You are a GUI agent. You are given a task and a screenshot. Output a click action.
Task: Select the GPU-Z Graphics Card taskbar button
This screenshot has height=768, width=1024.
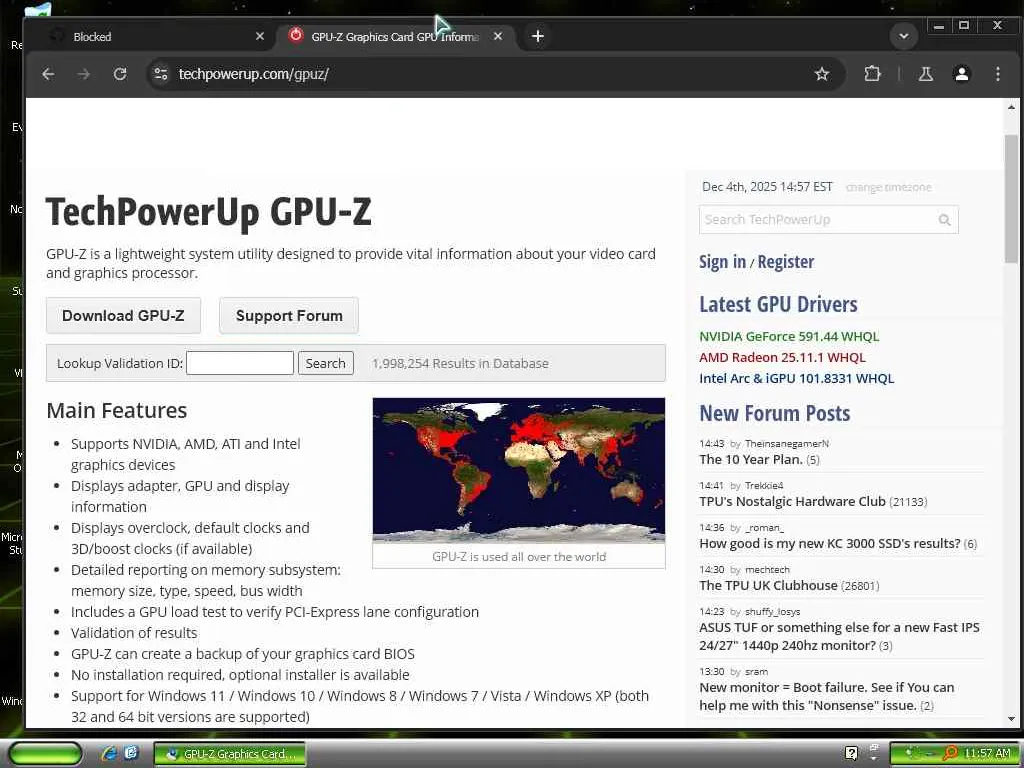pyautogui.click(x=229, y=754)
